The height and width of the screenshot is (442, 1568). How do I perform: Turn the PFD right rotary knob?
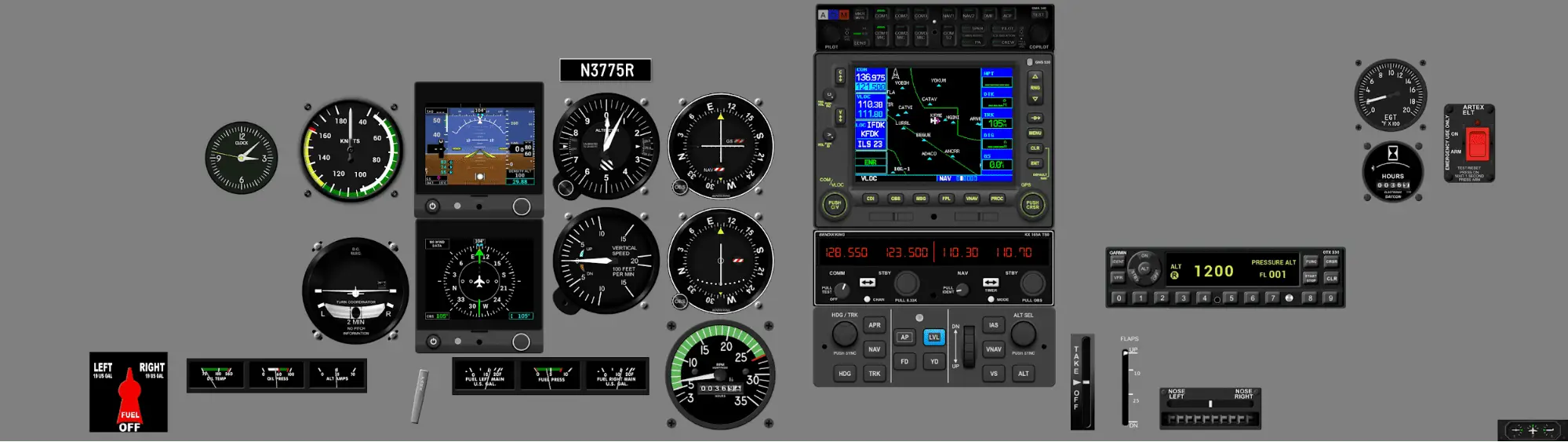[522, 206]
